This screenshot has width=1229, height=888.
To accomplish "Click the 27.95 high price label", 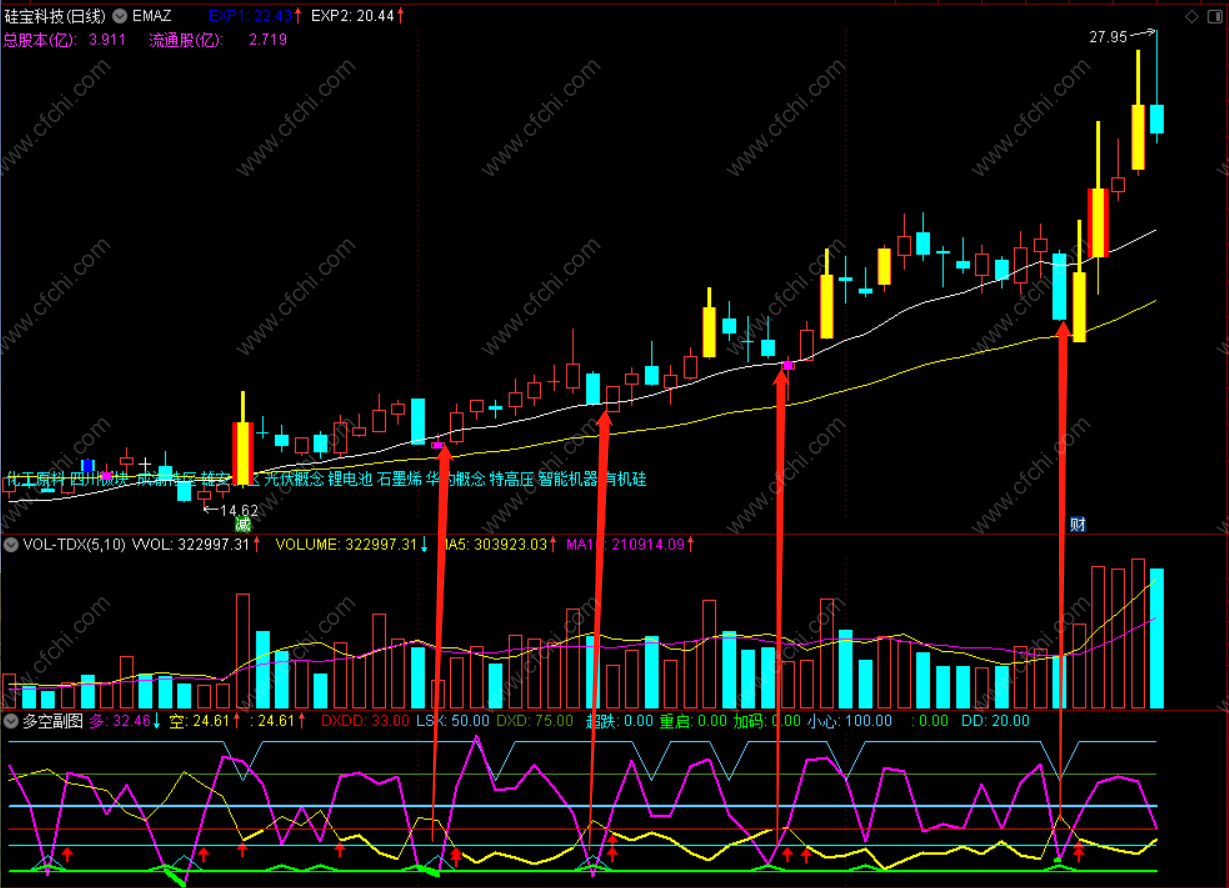I will point(1108,37).
